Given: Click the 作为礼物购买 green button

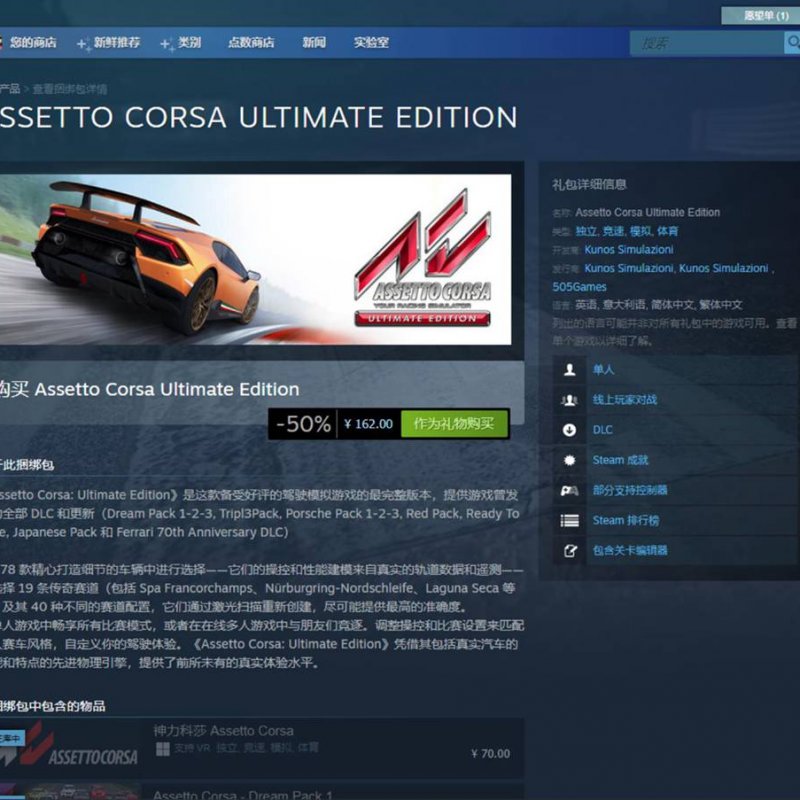Looking at the screenshot, I should tap(454, 423).
